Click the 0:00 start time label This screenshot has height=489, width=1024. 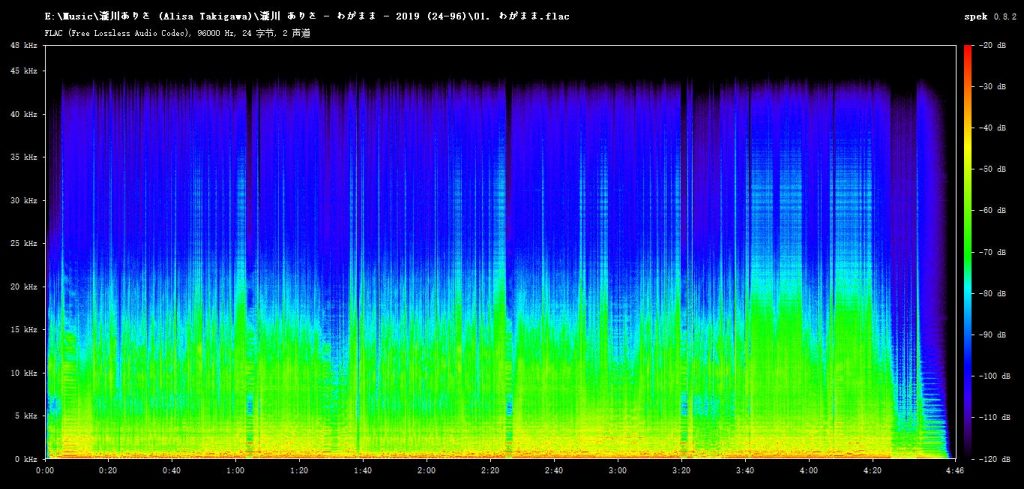coord(46,470)
